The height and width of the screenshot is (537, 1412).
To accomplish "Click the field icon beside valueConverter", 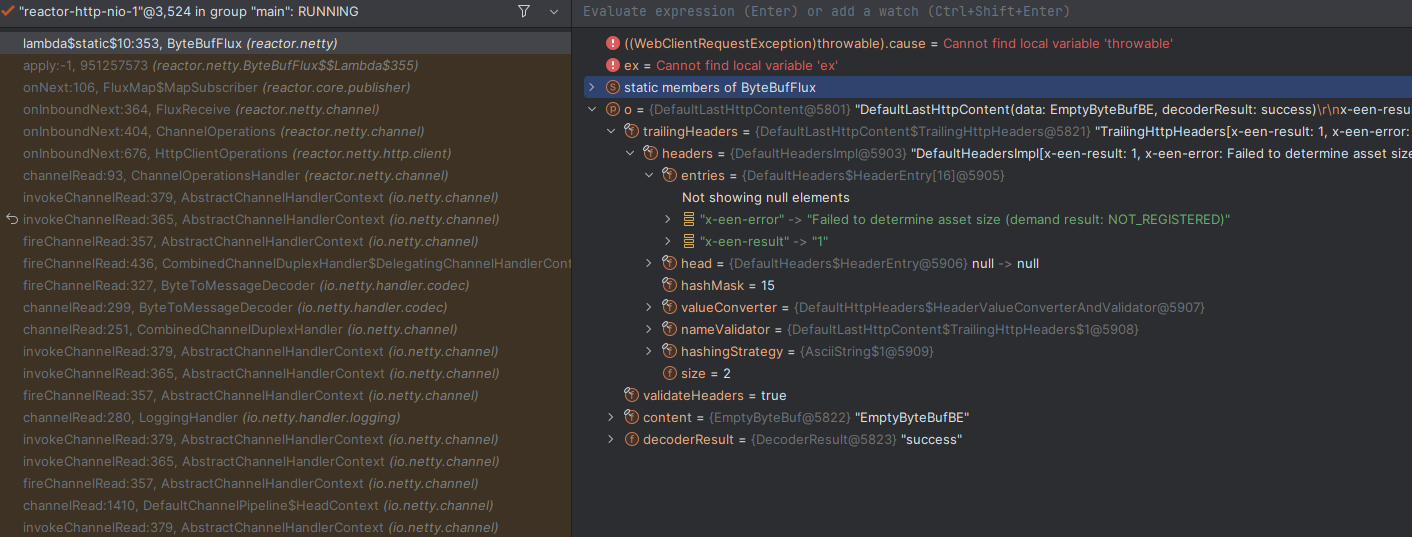I will [670, 308].
